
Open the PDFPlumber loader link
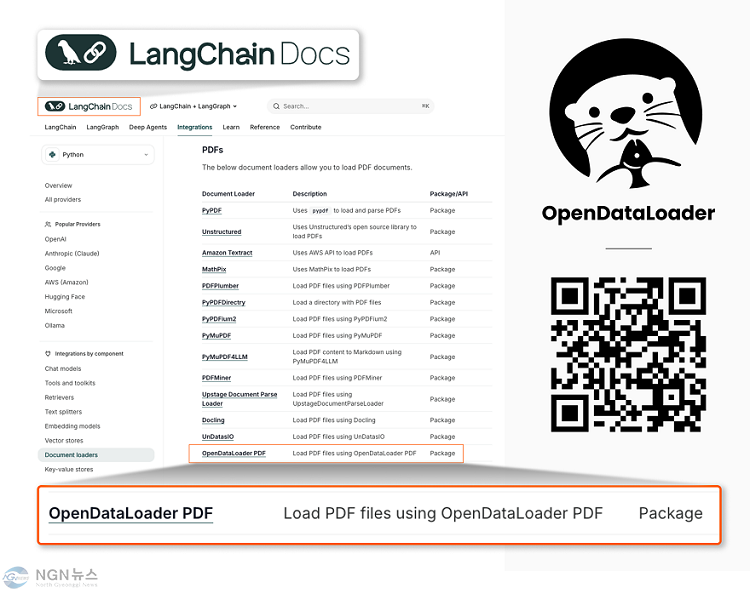[220, 286]
